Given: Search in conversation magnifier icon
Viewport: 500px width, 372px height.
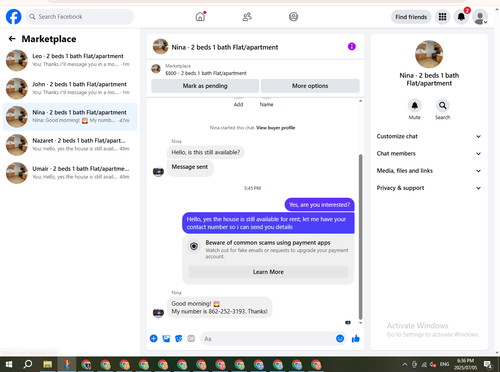Looking at the screenshot, I should (442, 106).
